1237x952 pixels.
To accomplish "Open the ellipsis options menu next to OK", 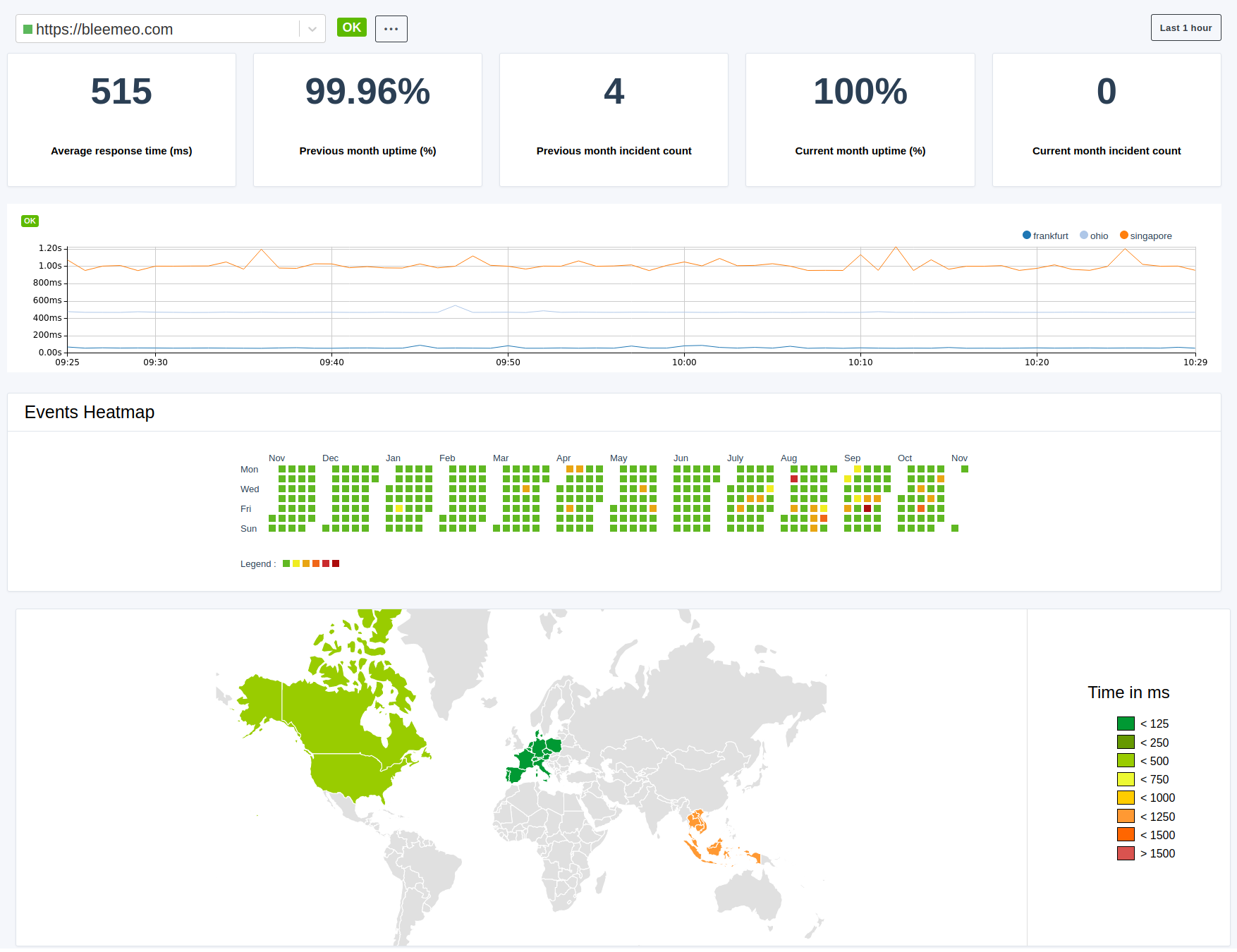I will 391,28.
